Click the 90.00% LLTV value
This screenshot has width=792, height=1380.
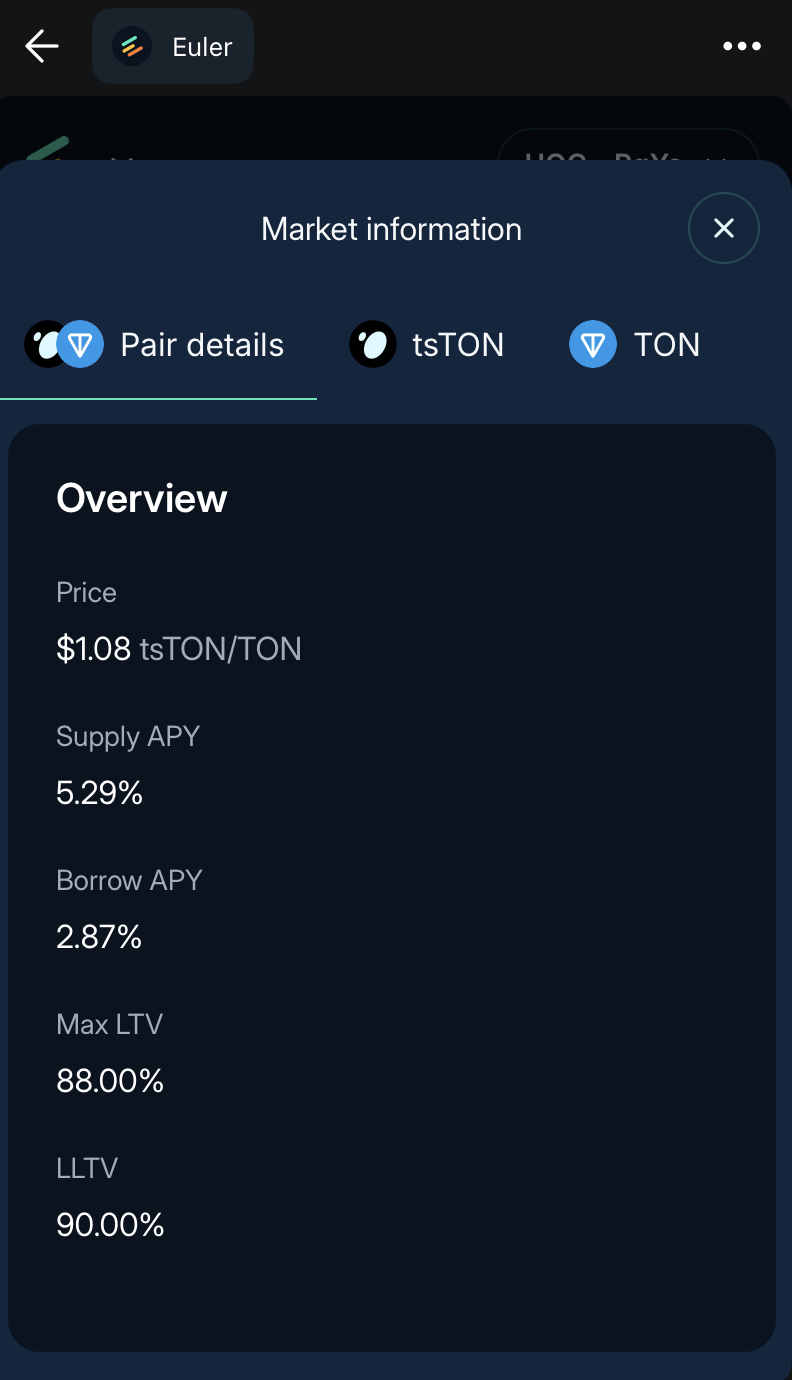pyautogui.click(x=110, y=1226)
